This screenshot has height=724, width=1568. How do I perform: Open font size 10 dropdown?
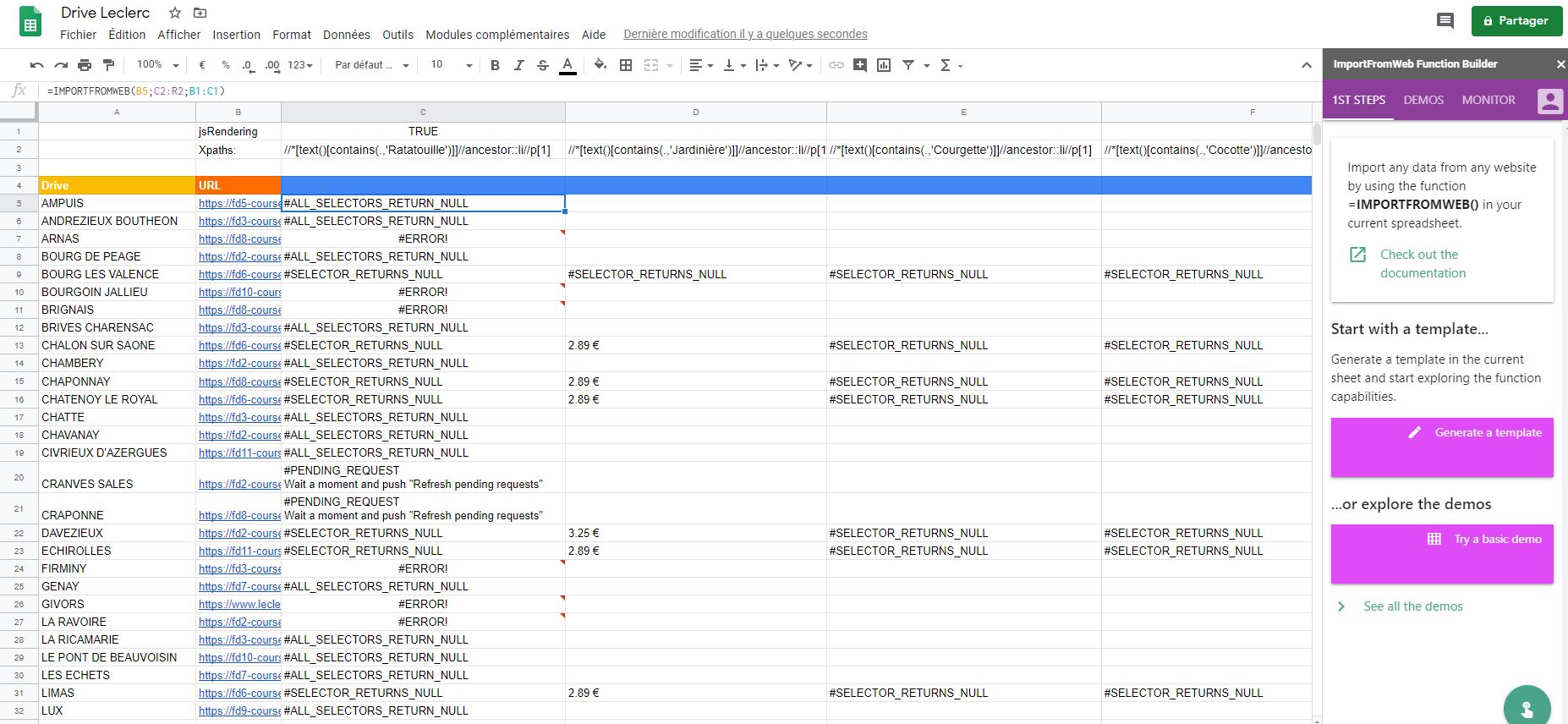tap(451, 65)
